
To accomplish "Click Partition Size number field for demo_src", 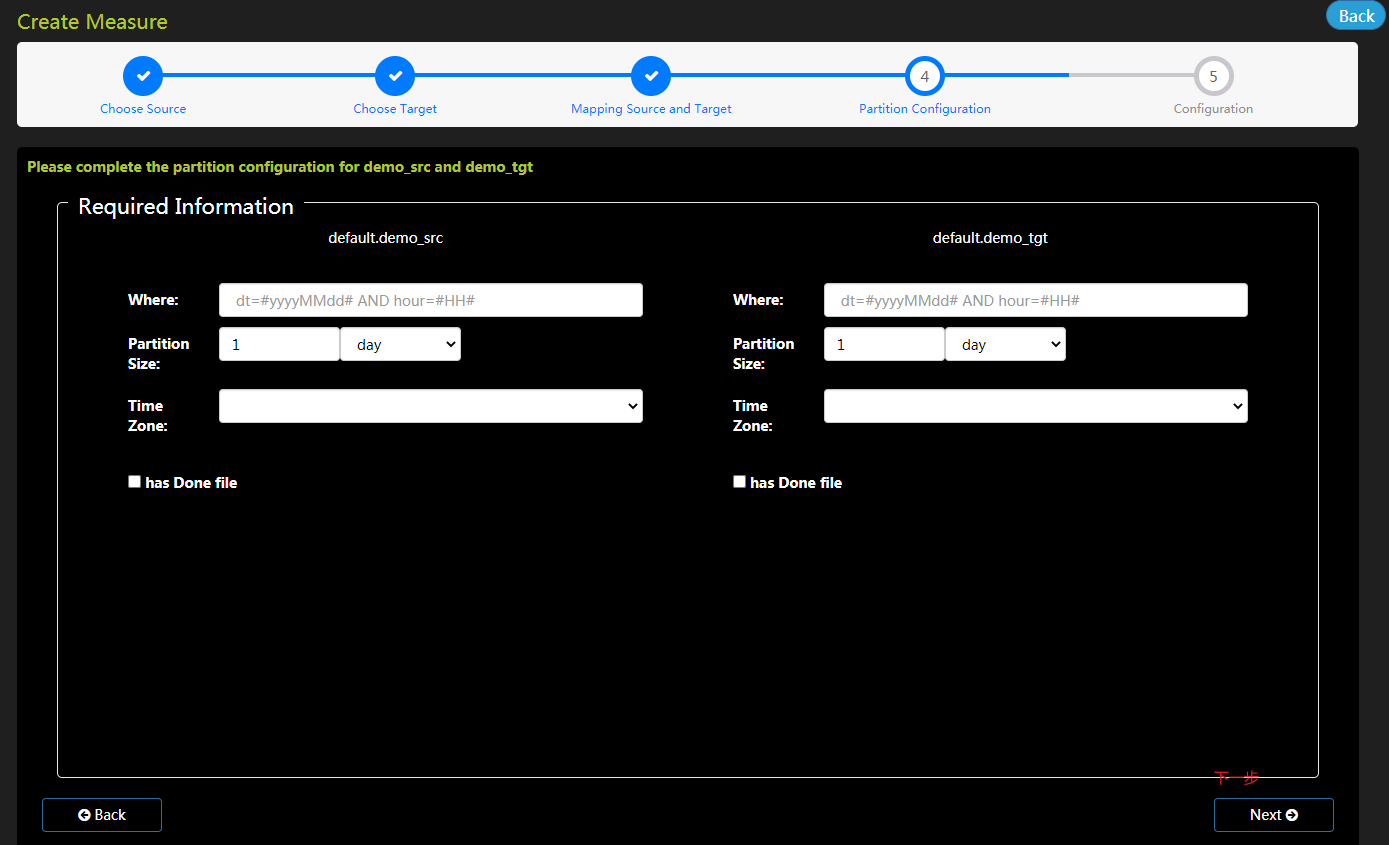I will click(279, 344).
